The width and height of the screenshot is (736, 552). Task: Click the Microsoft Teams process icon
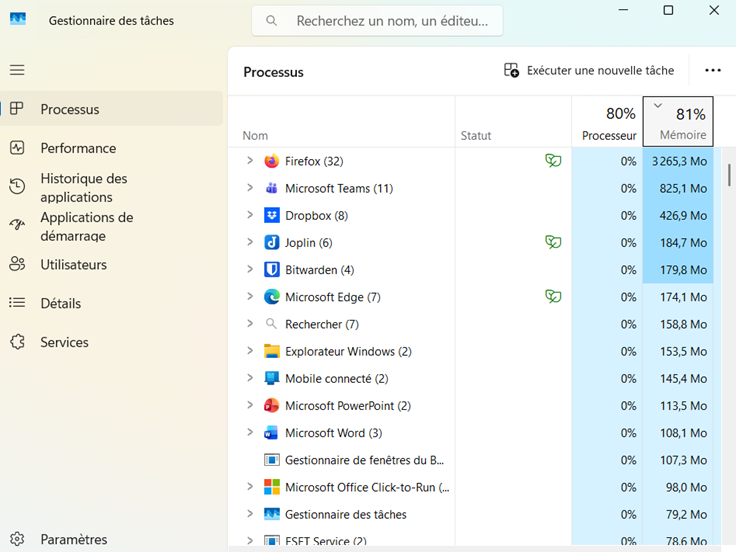[271, 188]
